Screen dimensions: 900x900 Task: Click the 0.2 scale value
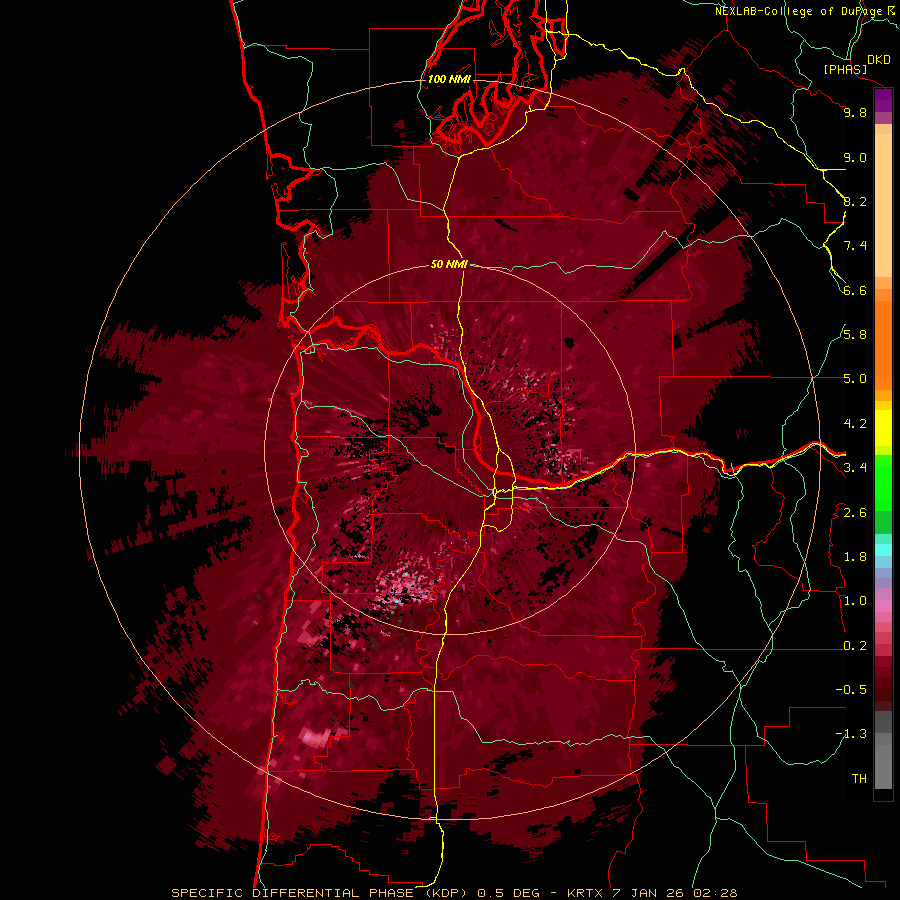click(855, 646)
